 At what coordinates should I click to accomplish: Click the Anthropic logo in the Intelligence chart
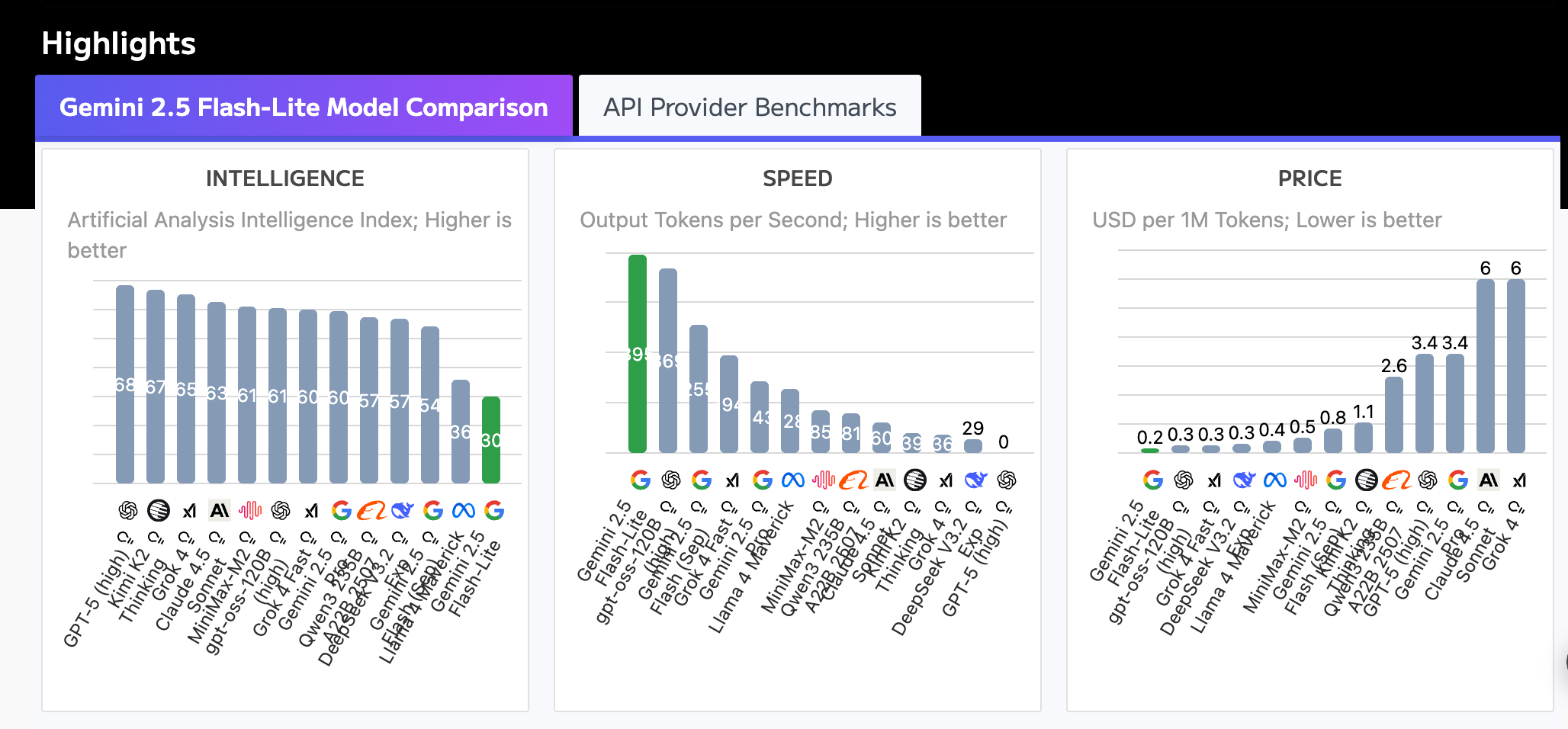pos(220,510)
